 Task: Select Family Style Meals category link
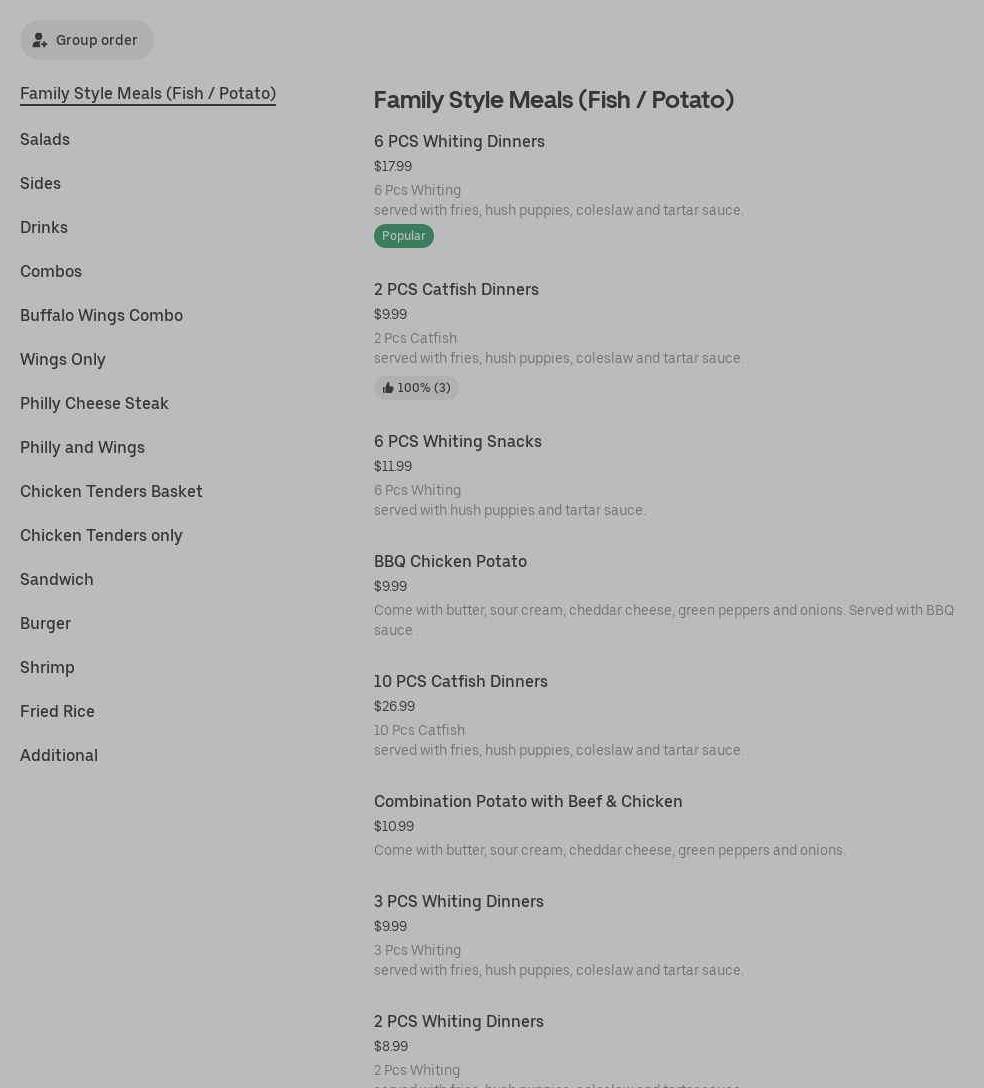[x=148, y=93]
